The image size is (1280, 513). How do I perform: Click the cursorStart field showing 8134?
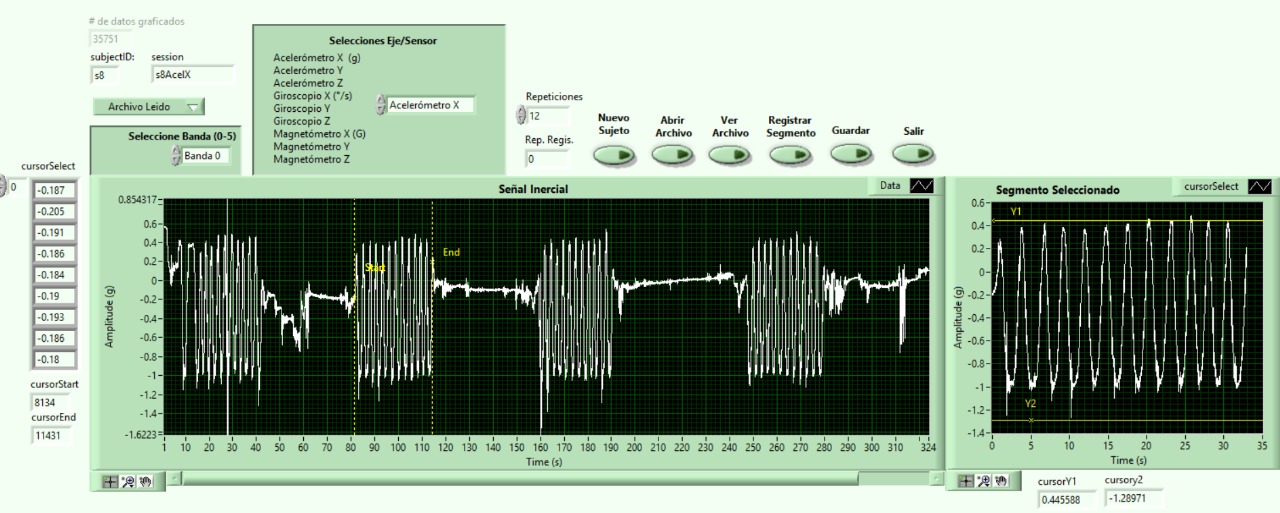(x=51, y=403)
